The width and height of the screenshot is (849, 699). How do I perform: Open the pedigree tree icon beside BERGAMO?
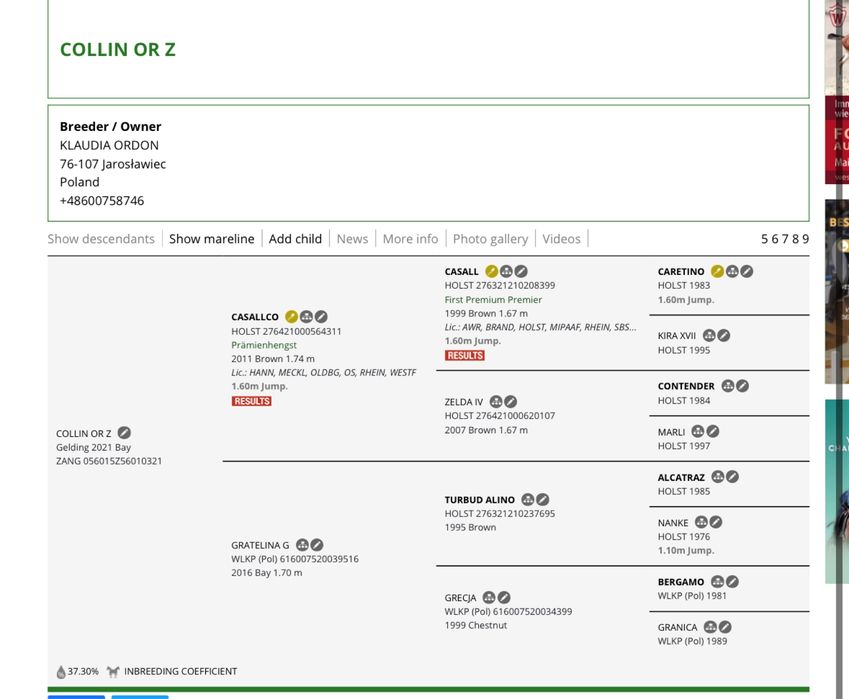point(717,582)
